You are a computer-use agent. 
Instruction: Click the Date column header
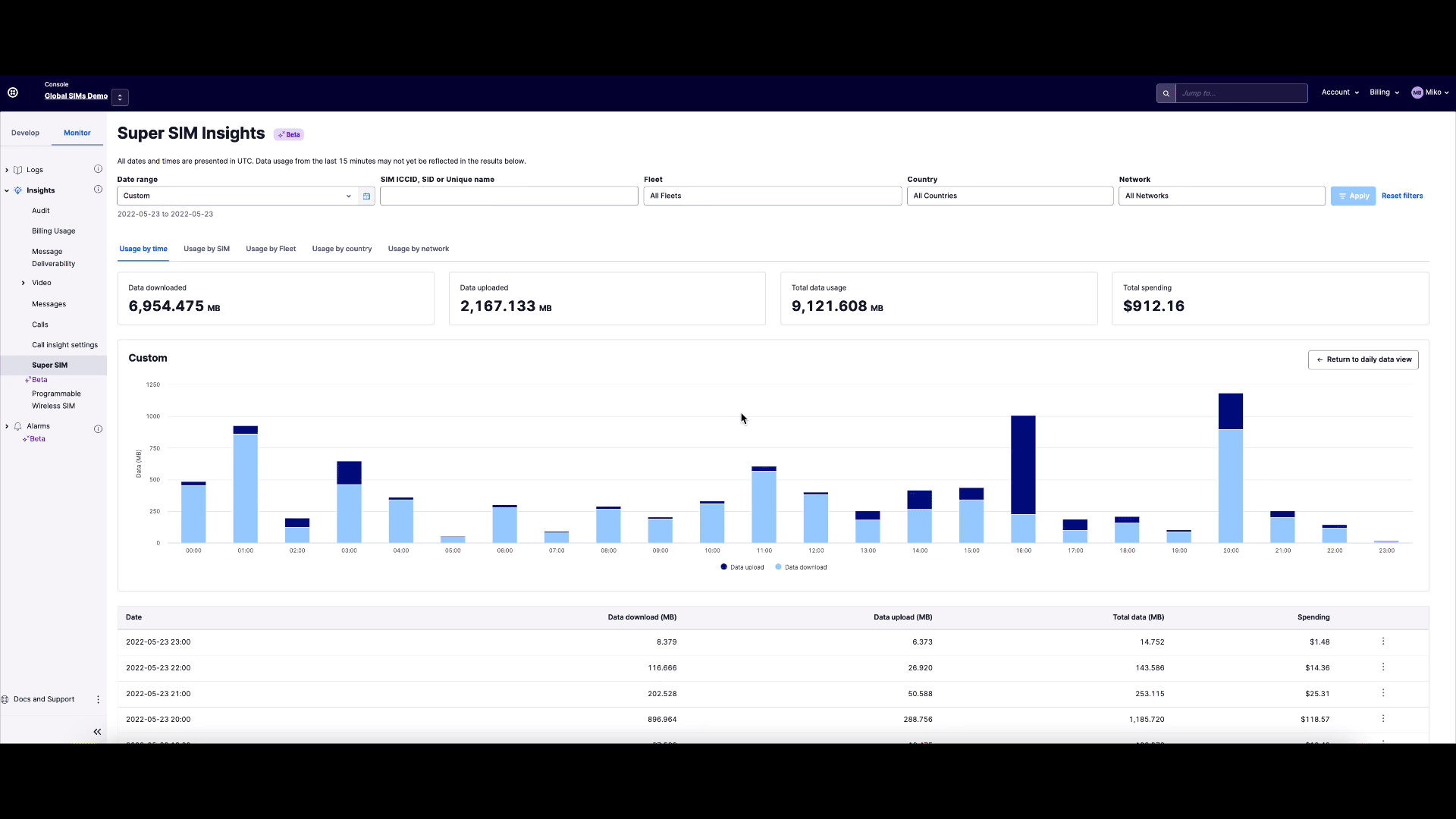tap(133, 617)
